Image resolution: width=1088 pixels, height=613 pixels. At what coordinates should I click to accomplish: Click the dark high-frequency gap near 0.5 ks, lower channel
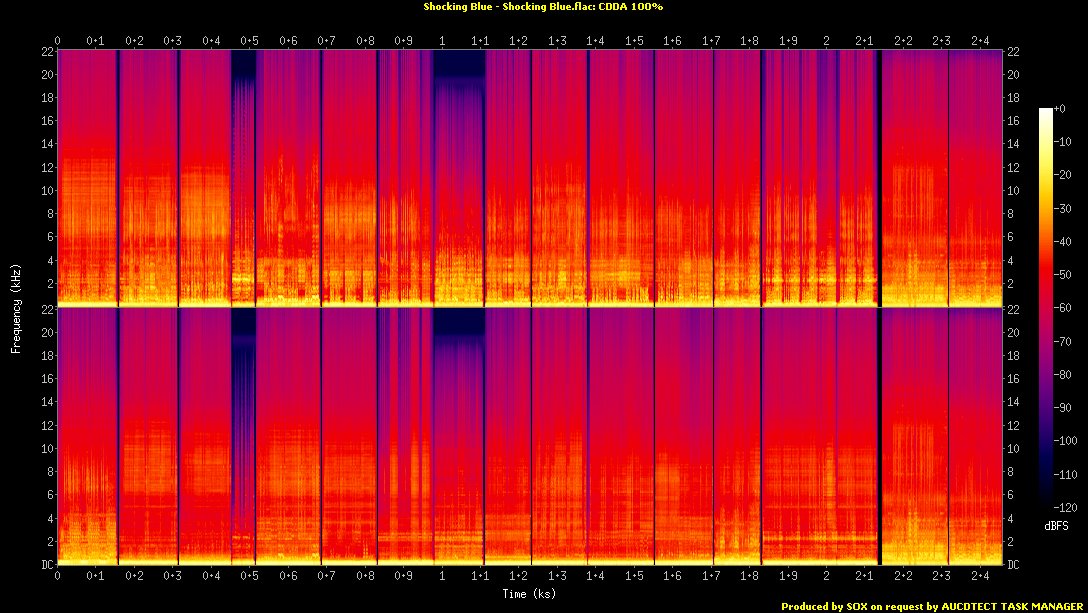click(243, 325)
